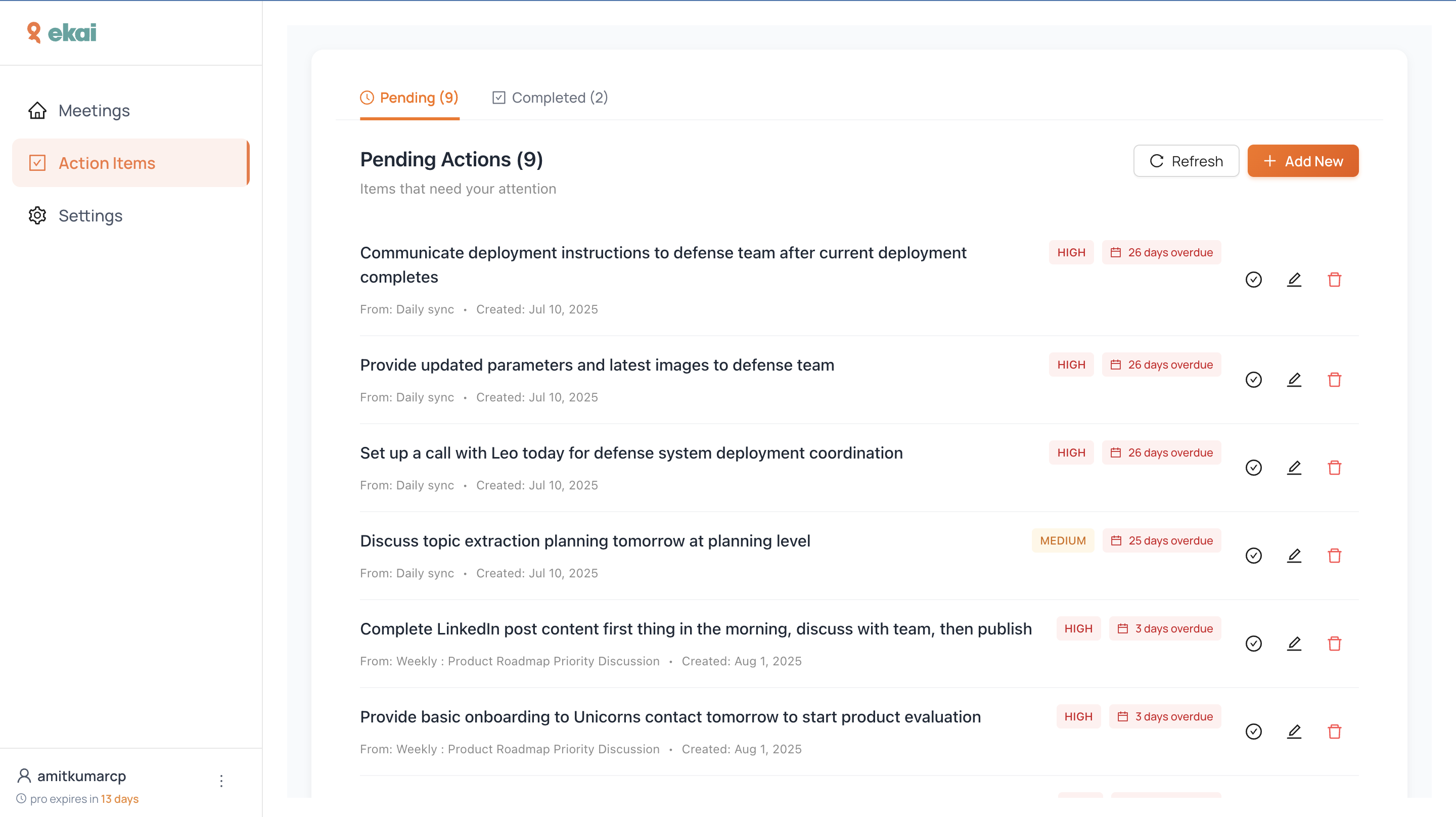Open Meetings in the sidebar
Viewport: 1456px width, 817px height.
[94, 111]
